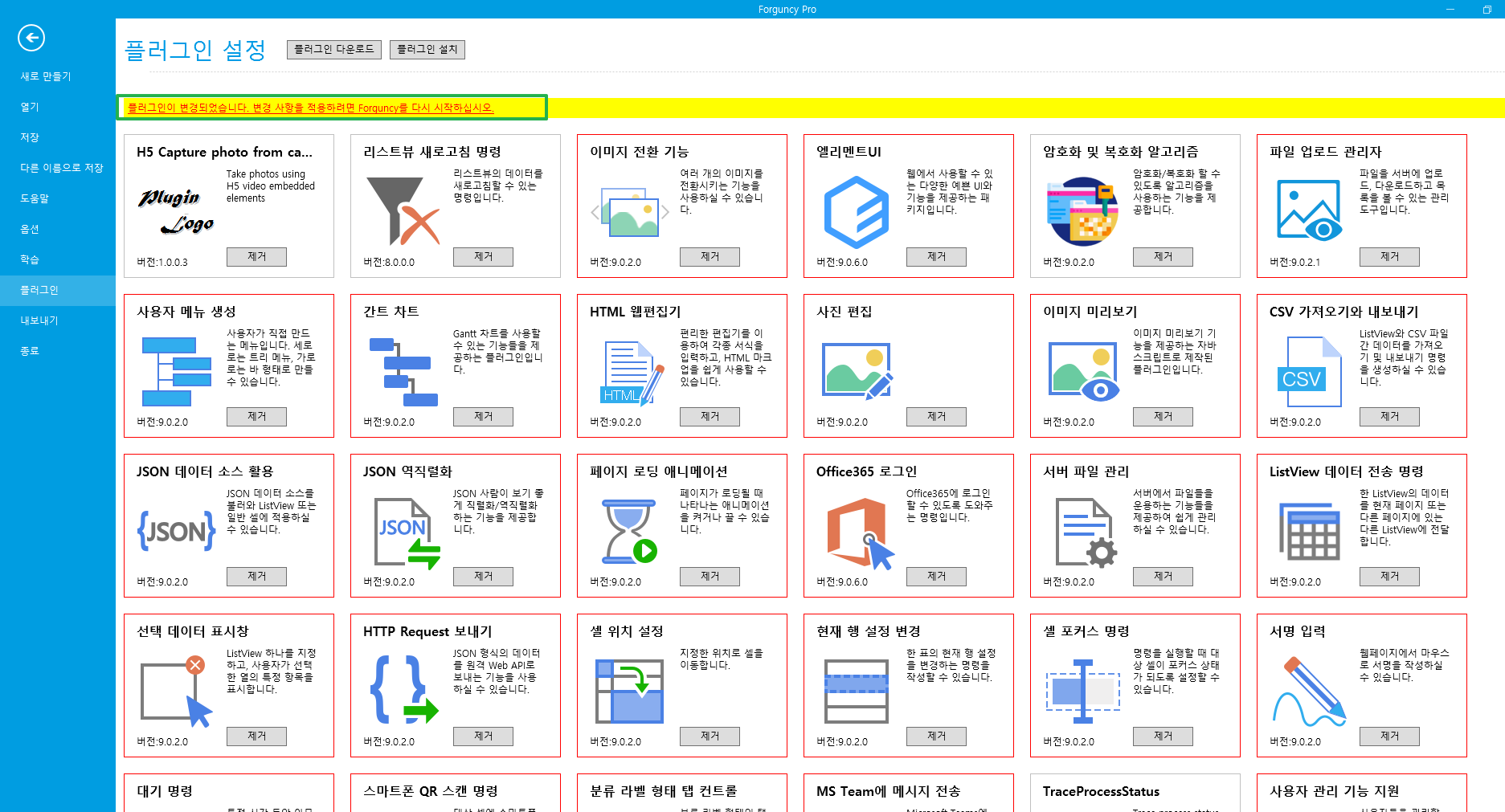Click 제거 for 간트 차트 plugin
This screenshot has height=812, width=1505.
point(483,416)
